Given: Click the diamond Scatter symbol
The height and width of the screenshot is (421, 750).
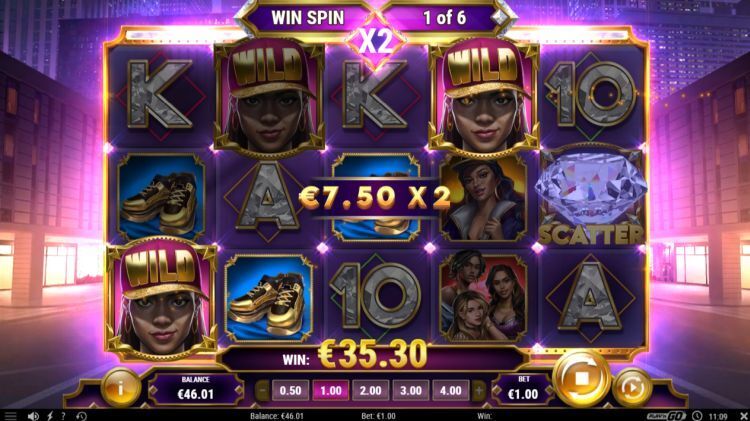Looking at the screenshot, I should (591, 197).
